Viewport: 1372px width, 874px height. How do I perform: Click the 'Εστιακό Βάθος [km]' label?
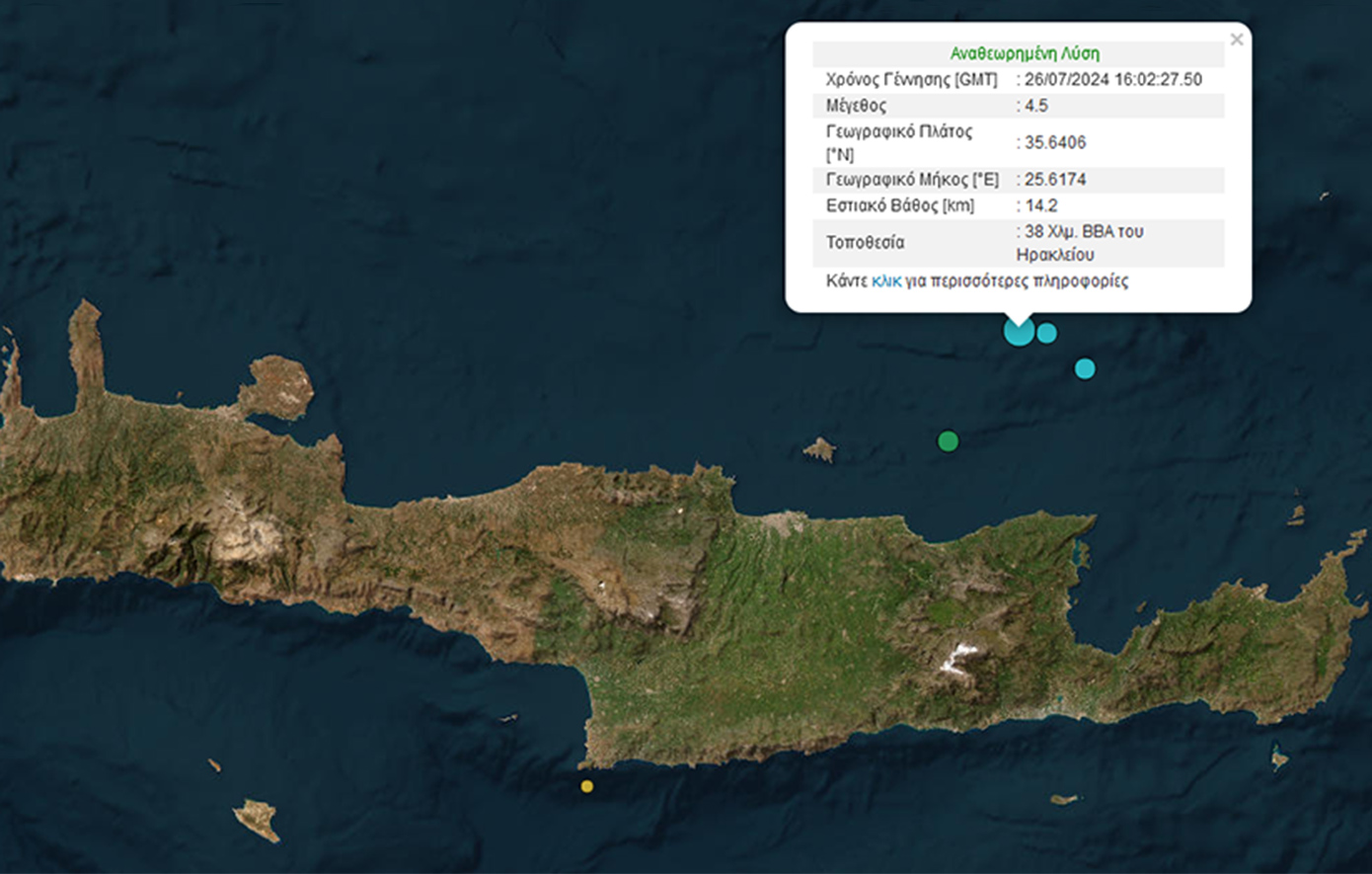(x=899, y=205)
